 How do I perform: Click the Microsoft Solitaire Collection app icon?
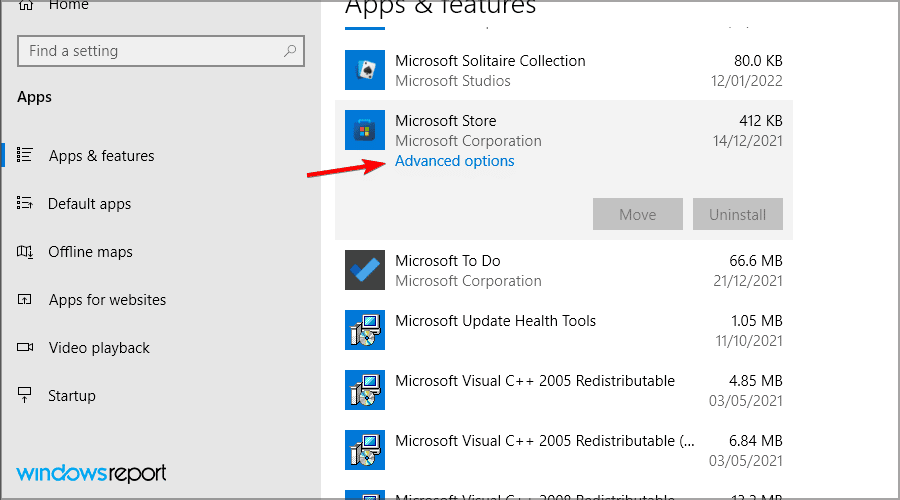pyautogui.click(x=365, y=70)
